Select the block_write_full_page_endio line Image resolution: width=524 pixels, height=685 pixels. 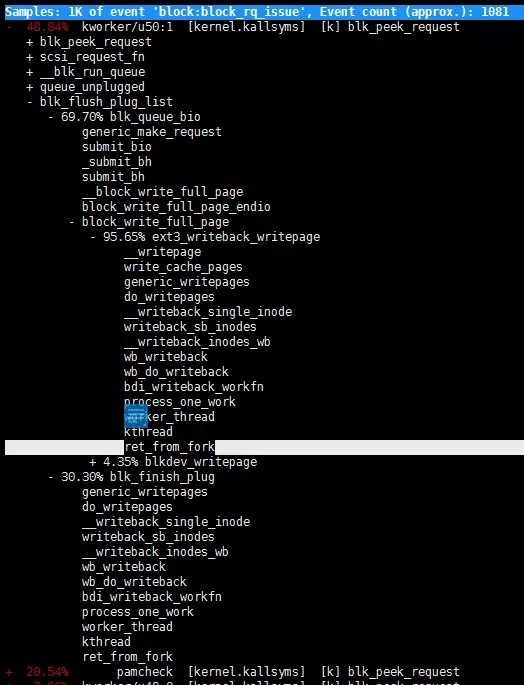(x=176, y=207)
